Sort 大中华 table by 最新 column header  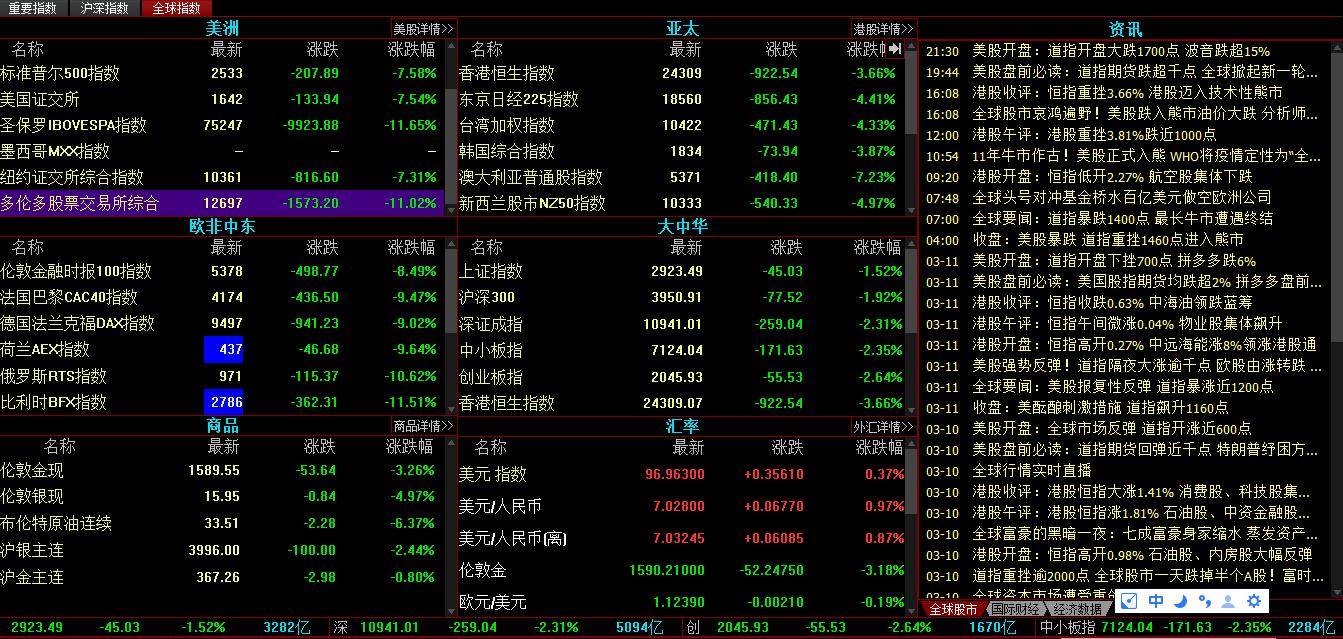(686, 247)
